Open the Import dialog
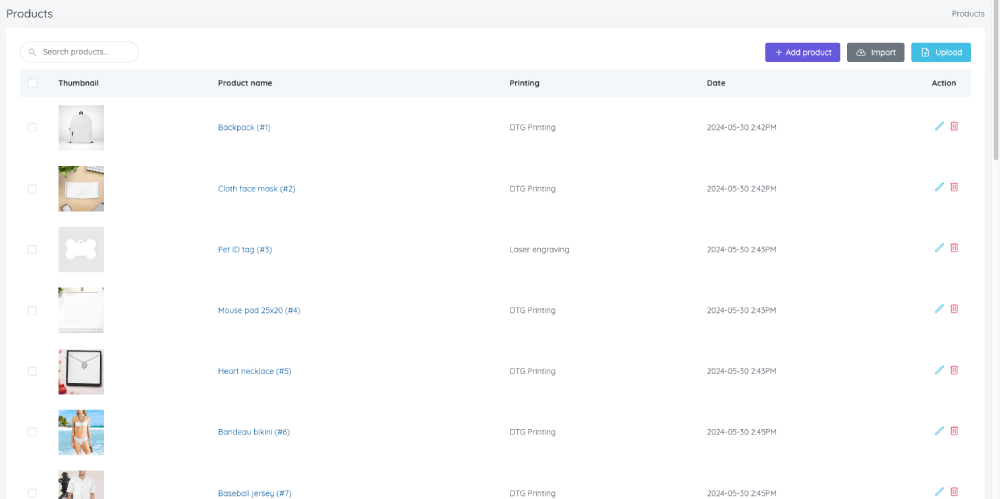Image resolution: width=1000 pixels, height=499 pixels. click(876, 52)
